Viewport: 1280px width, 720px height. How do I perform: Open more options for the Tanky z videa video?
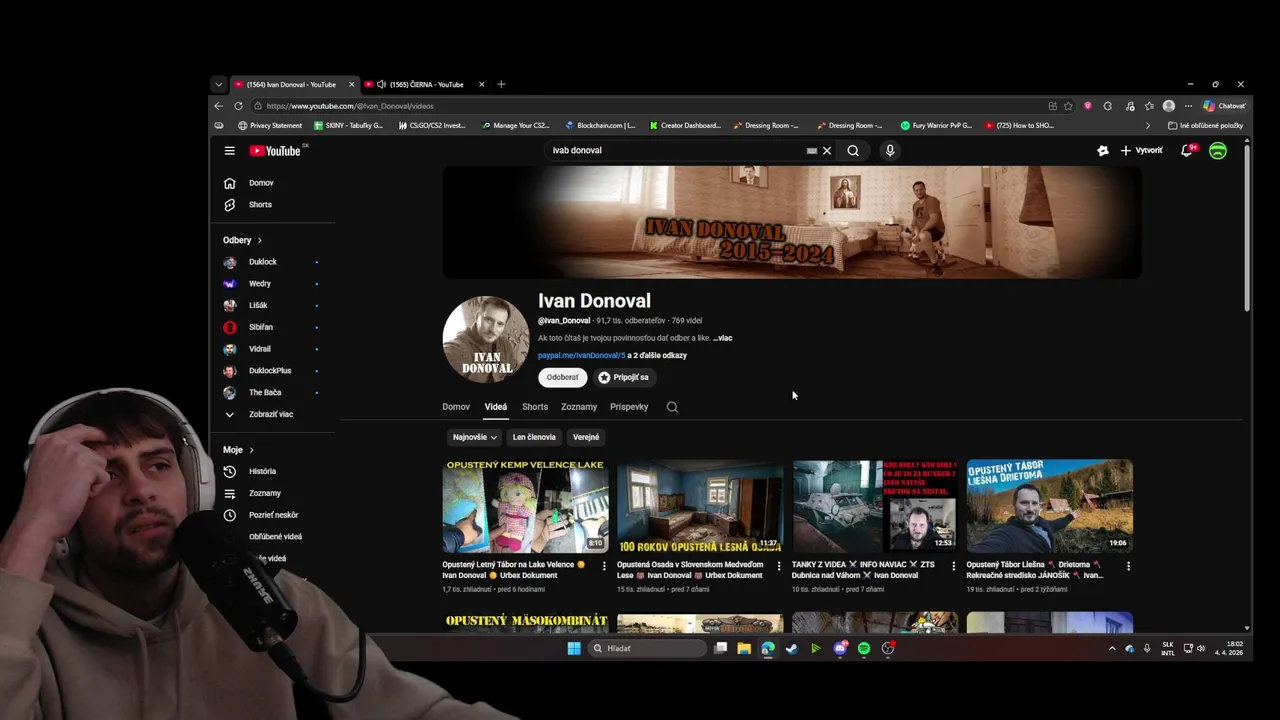pyautogui.click(x=953, y=566)
